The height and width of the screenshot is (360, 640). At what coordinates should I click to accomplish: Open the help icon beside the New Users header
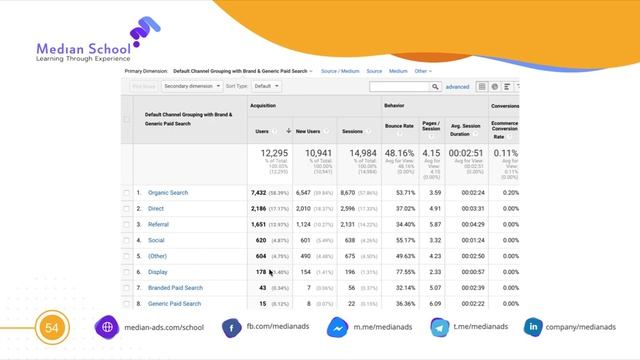pyautogui.click(x=326, y=131)
